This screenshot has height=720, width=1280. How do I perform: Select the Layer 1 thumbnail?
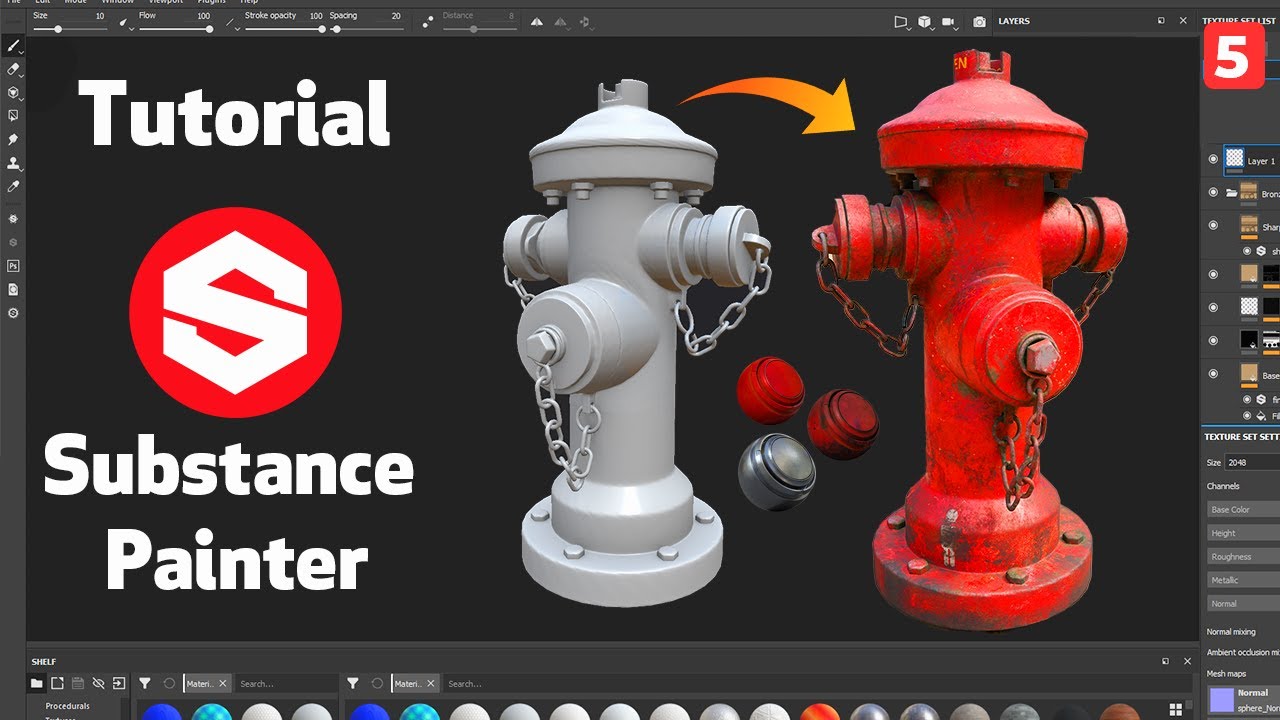(x=1235, y=158)
